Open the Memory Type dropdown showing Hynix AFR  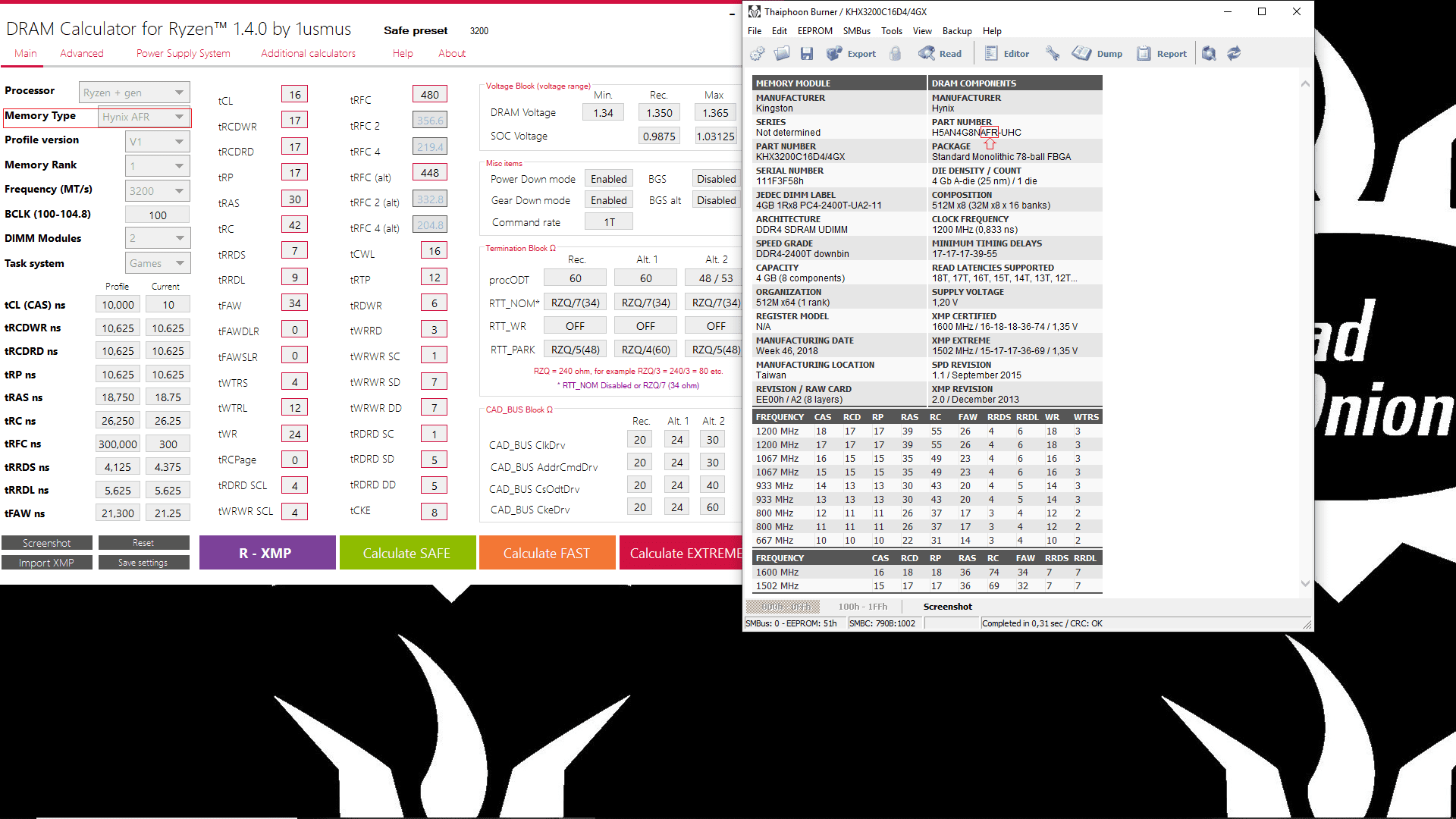[x=144, y=117]
